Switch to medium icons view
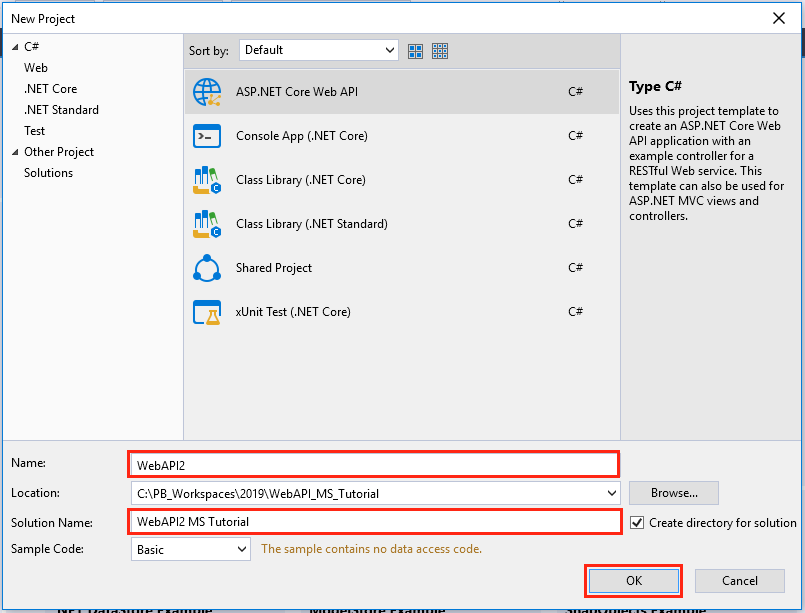The width and height of the screenshot is (805, 613). coord(416,51)
